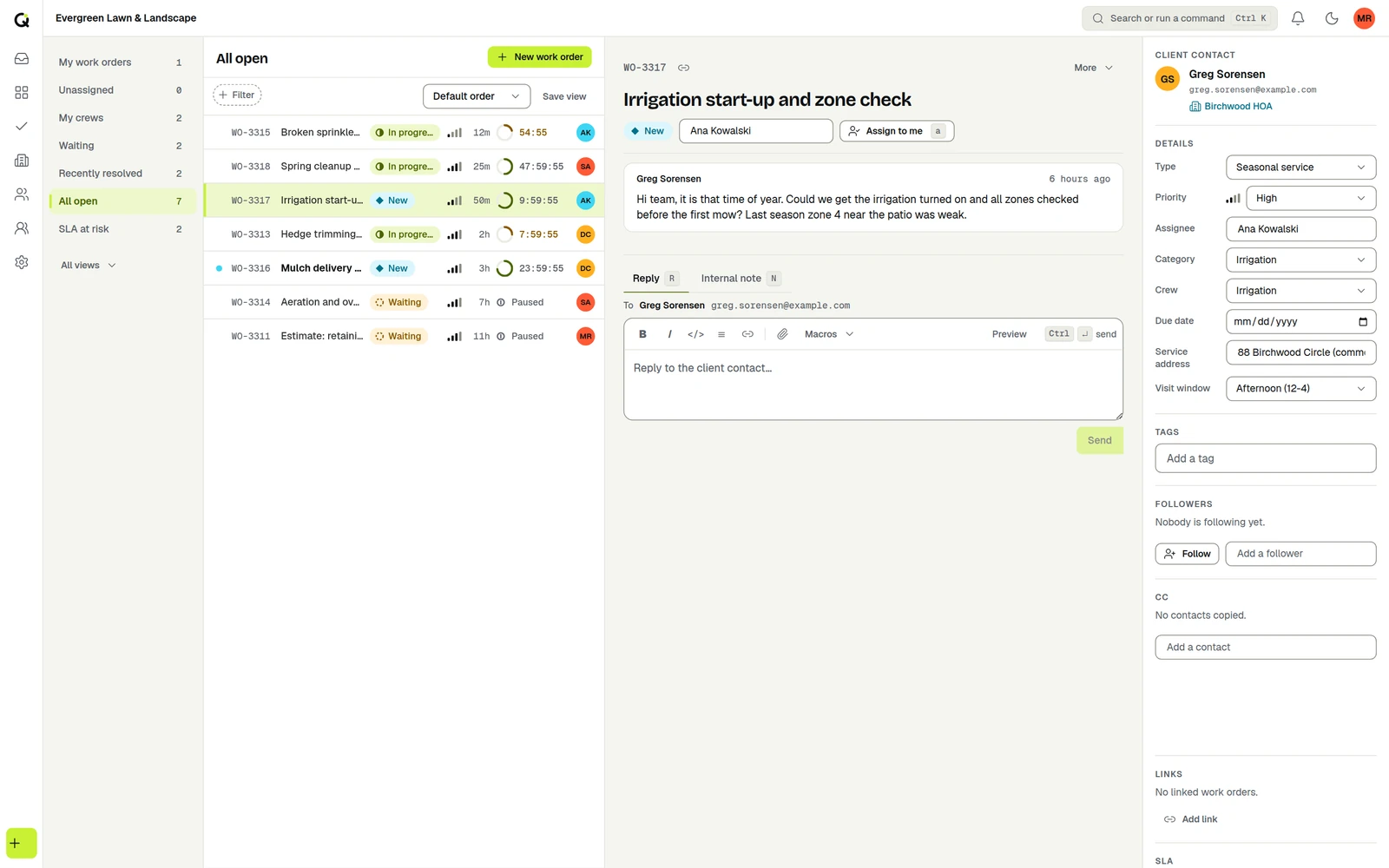
Task: Open the Category dropdown in Details
Action: pyautogui.click(x=1300, y=260)
